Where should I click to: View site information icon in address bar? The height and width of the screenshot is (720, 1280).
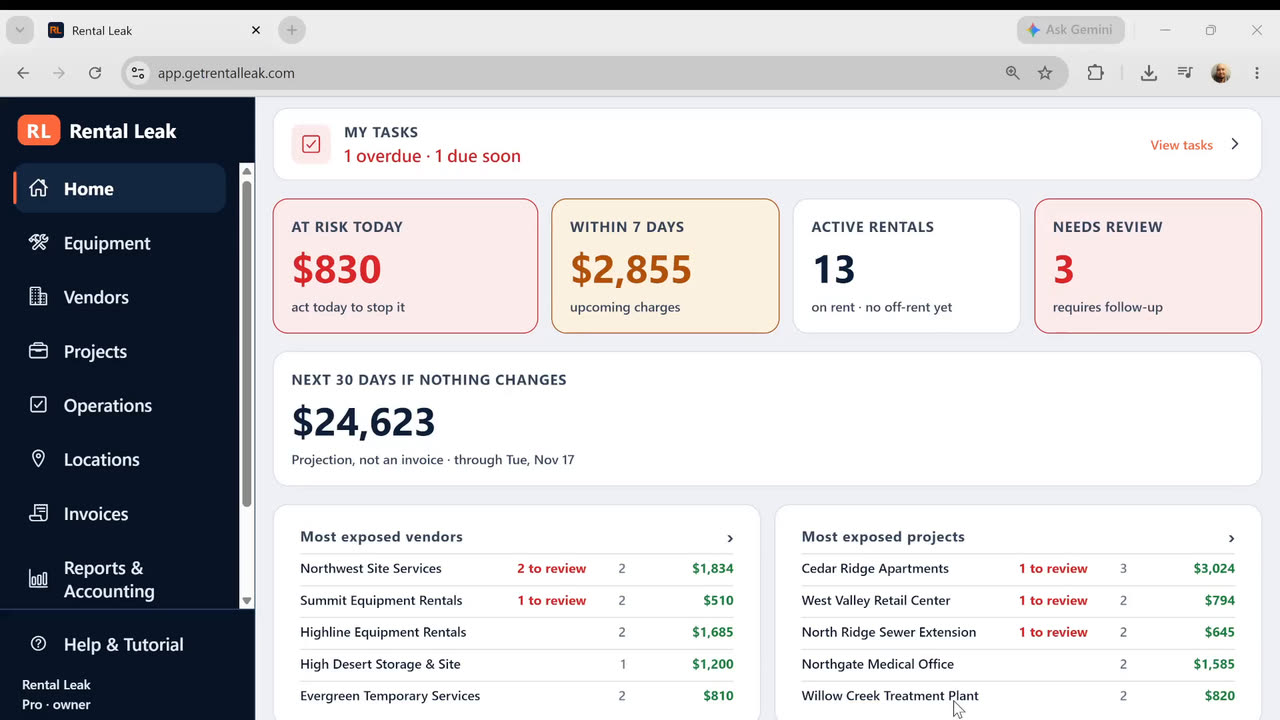(139, 73)
